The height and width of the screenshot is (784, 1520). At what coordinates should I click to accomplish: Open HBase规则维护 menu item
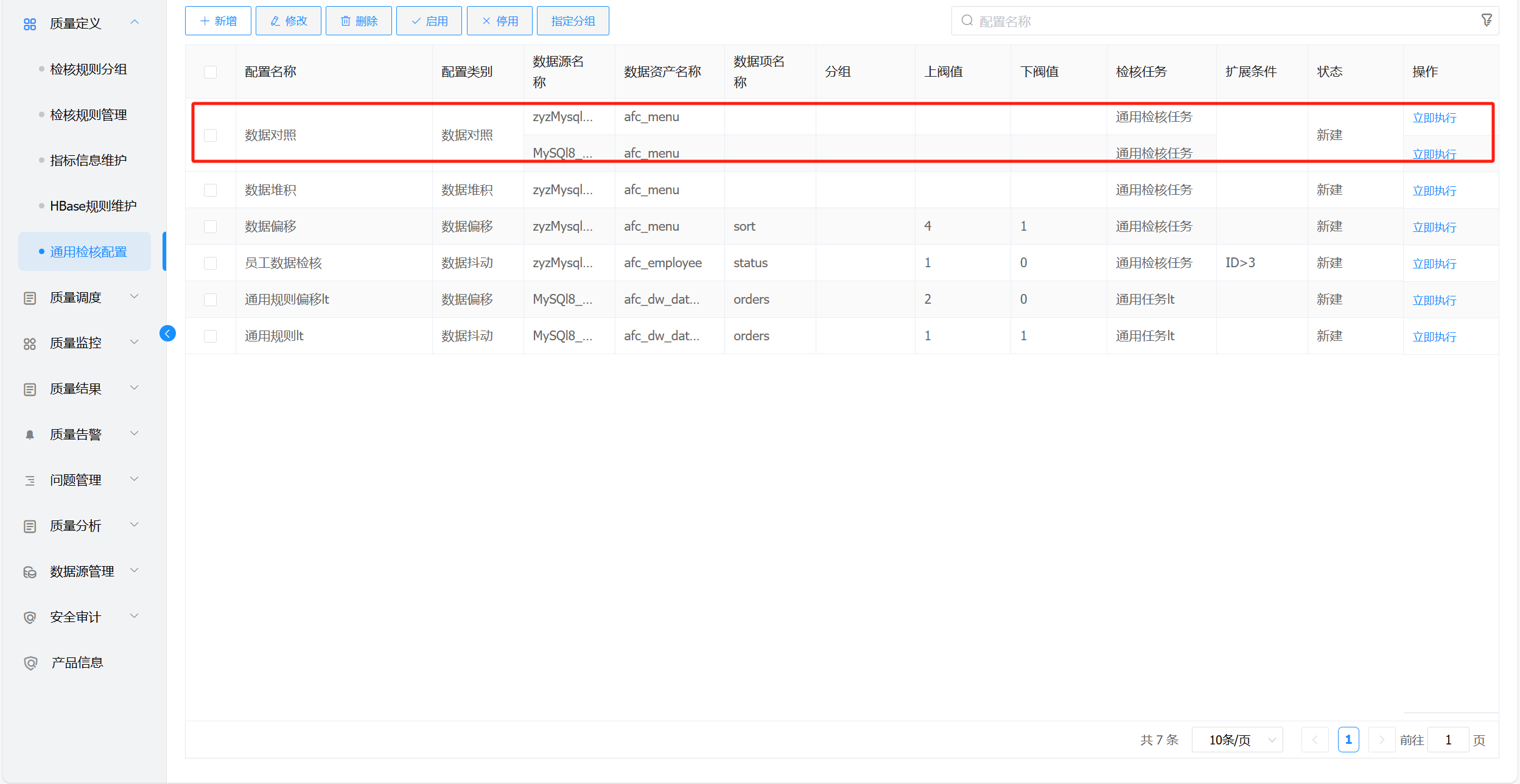tap(93, 206)
